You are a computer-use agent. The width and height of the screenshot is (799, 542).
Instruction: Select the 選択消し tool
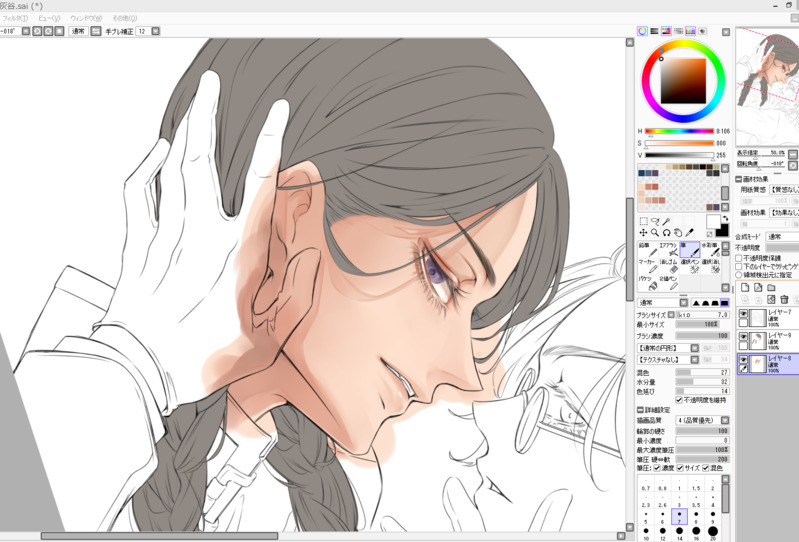click(710, 266)
